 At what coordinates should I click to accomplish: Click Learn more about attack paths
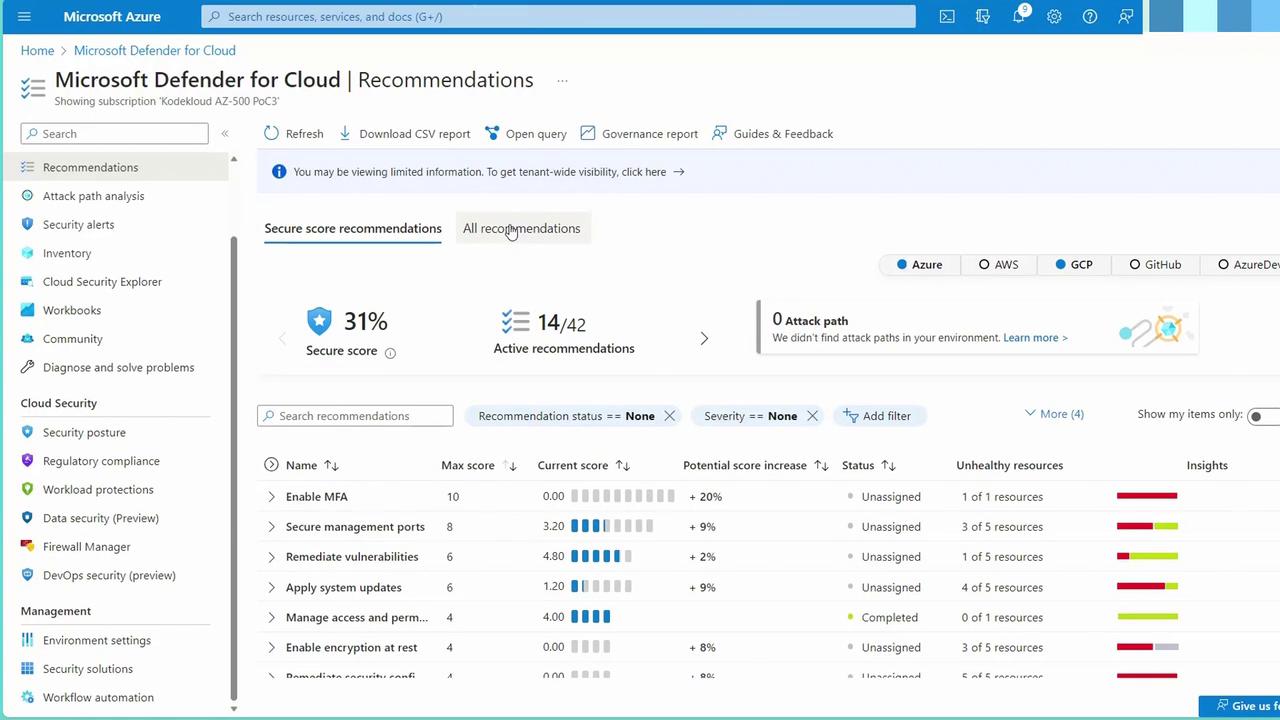[x=1035, y=338]
